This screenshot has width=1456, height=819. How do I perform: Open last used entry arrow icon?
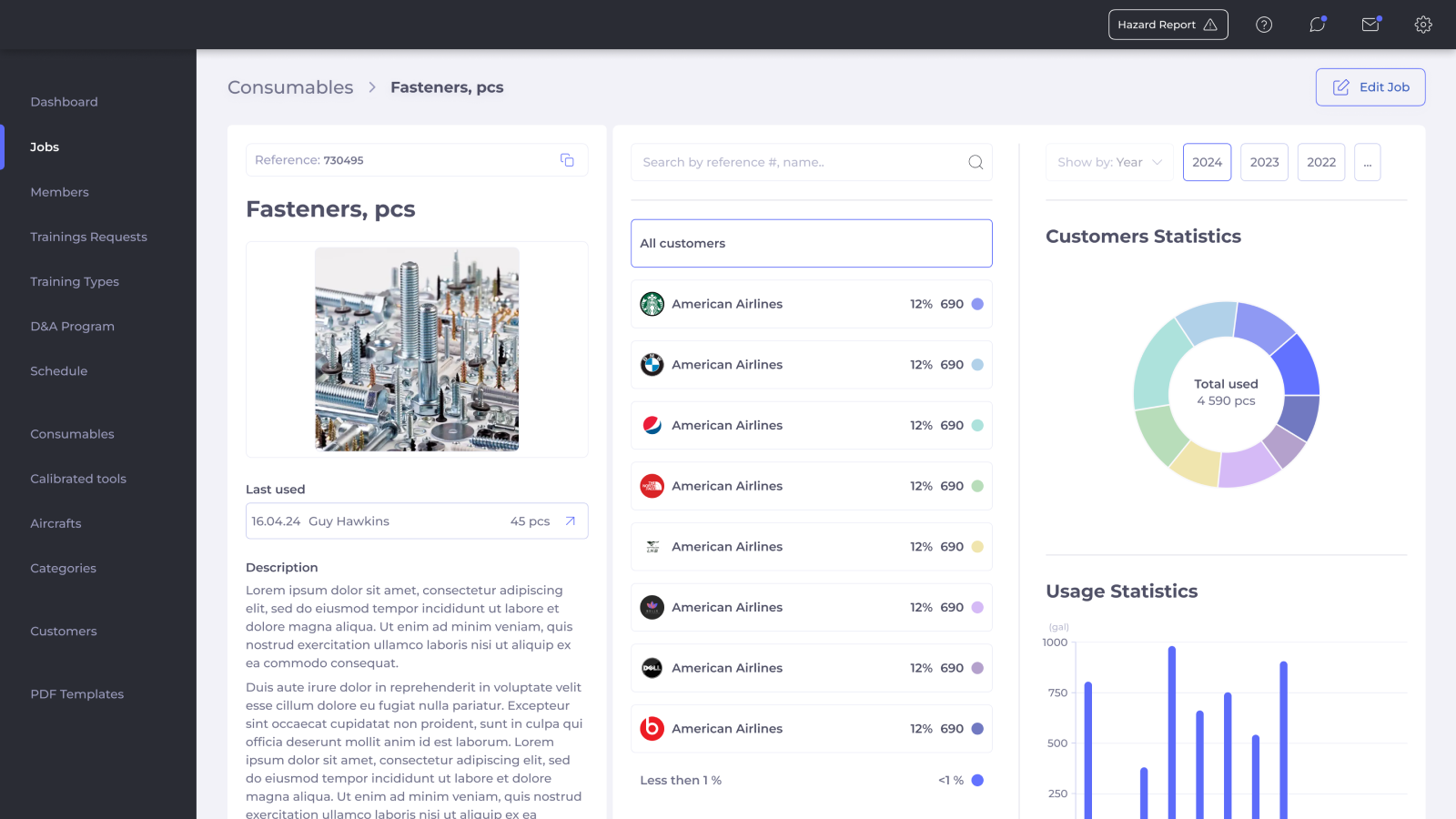571,521
